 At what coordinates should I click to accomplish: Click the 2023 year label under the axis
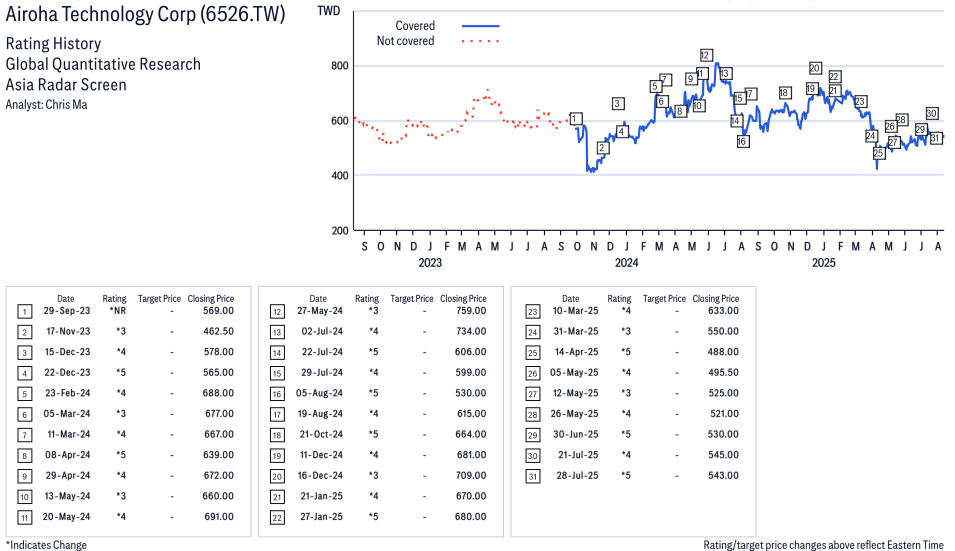click(430, 262)
